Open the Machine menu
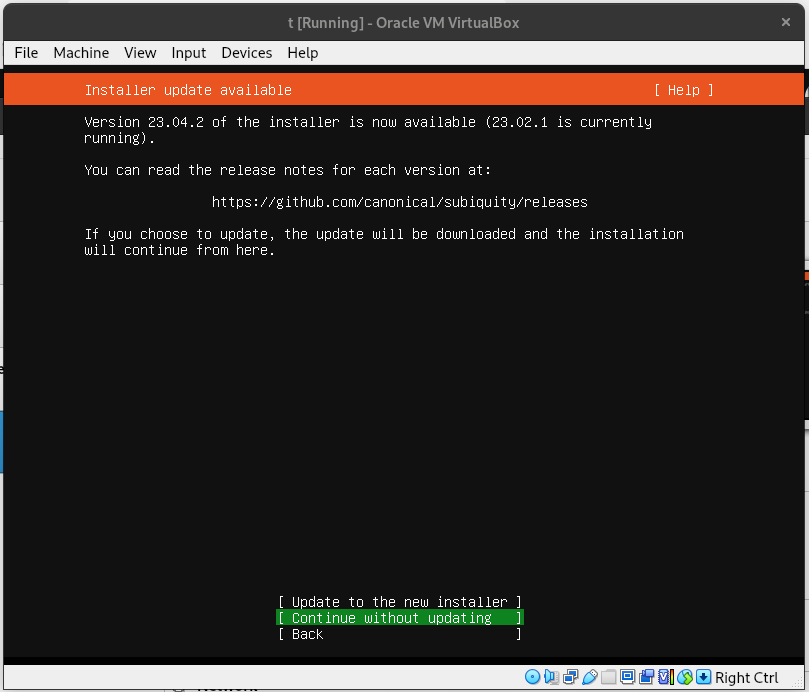 80,53
